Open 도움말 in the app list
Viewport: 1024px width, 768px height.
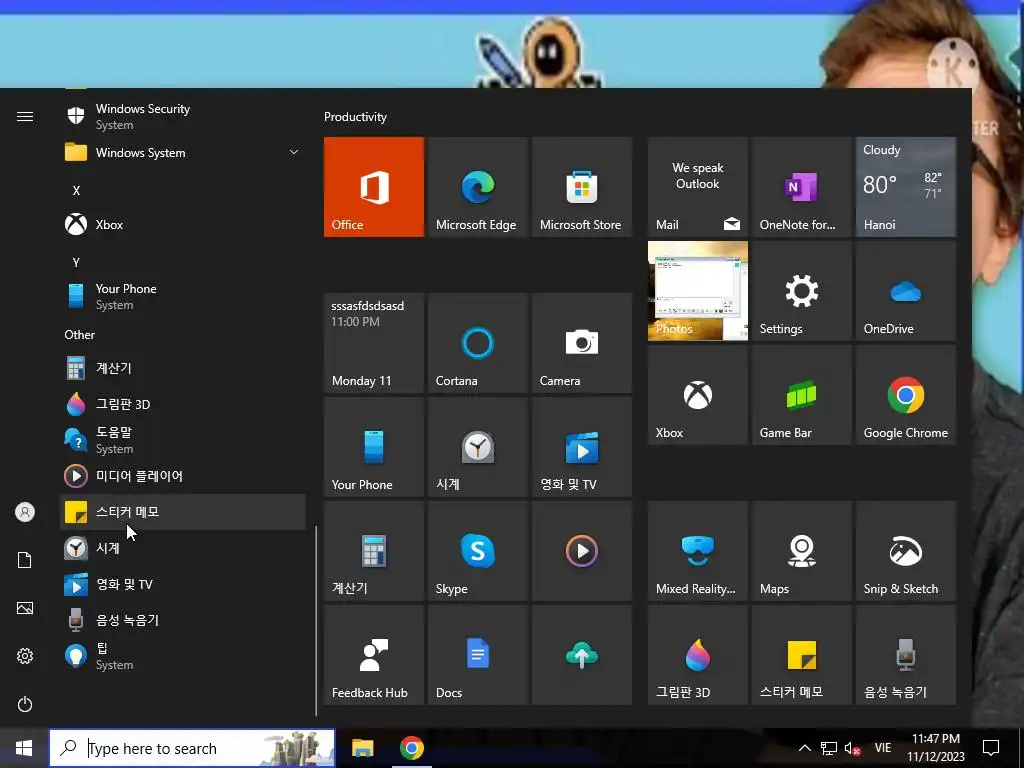tap(183, 440)
